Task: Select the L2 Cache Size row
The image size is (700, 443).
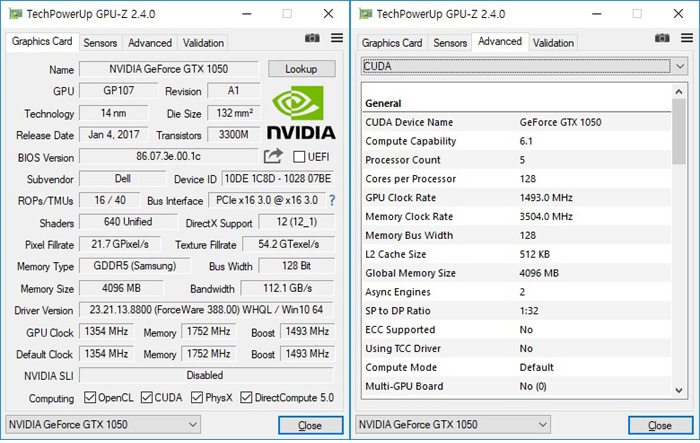Action: pos(516,254)
